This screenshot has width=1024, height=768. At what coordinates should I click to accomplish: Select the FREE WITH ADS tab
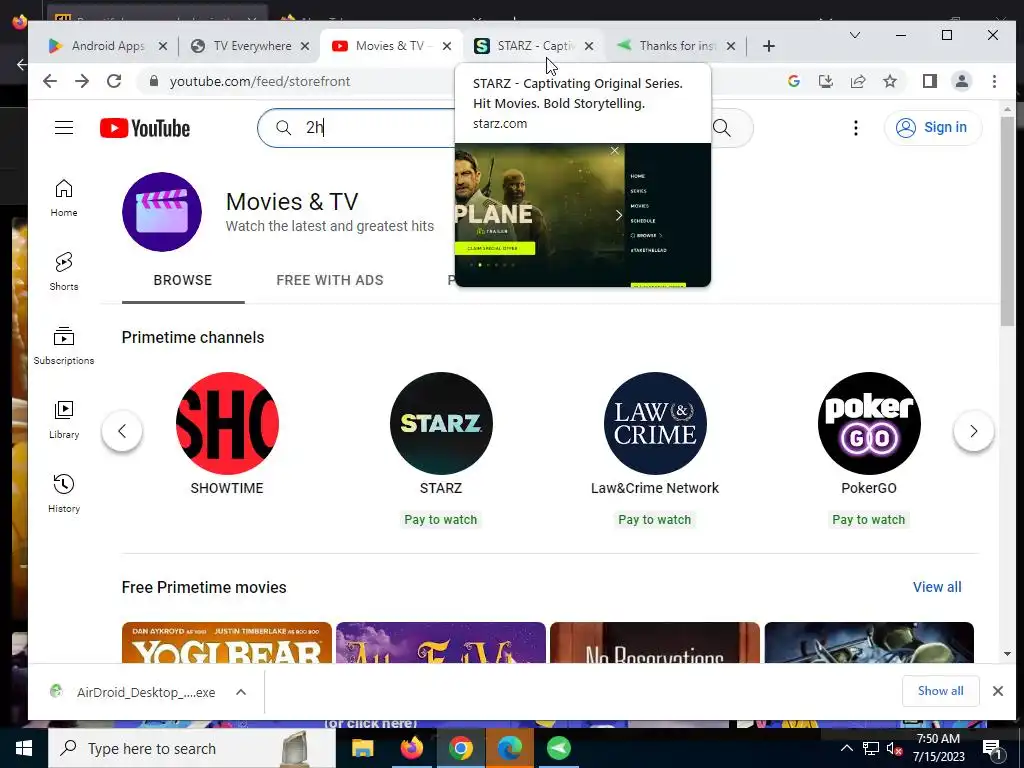tap(330, 280)
